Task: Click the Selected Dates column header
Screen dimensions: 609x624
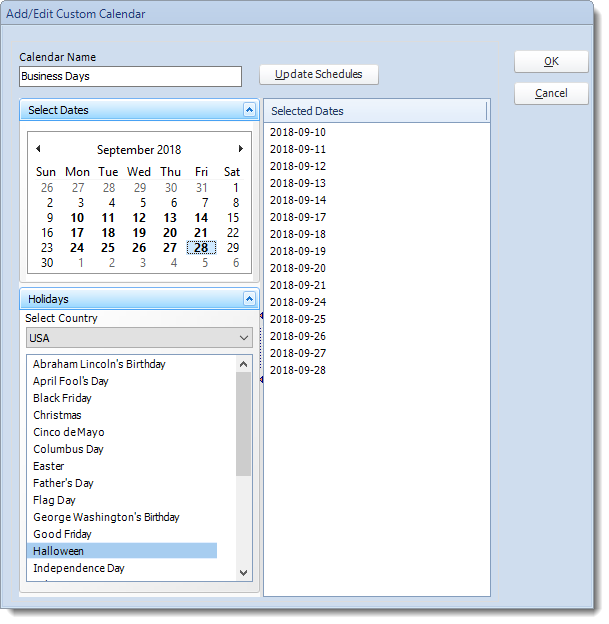Action: click(375, 111)
